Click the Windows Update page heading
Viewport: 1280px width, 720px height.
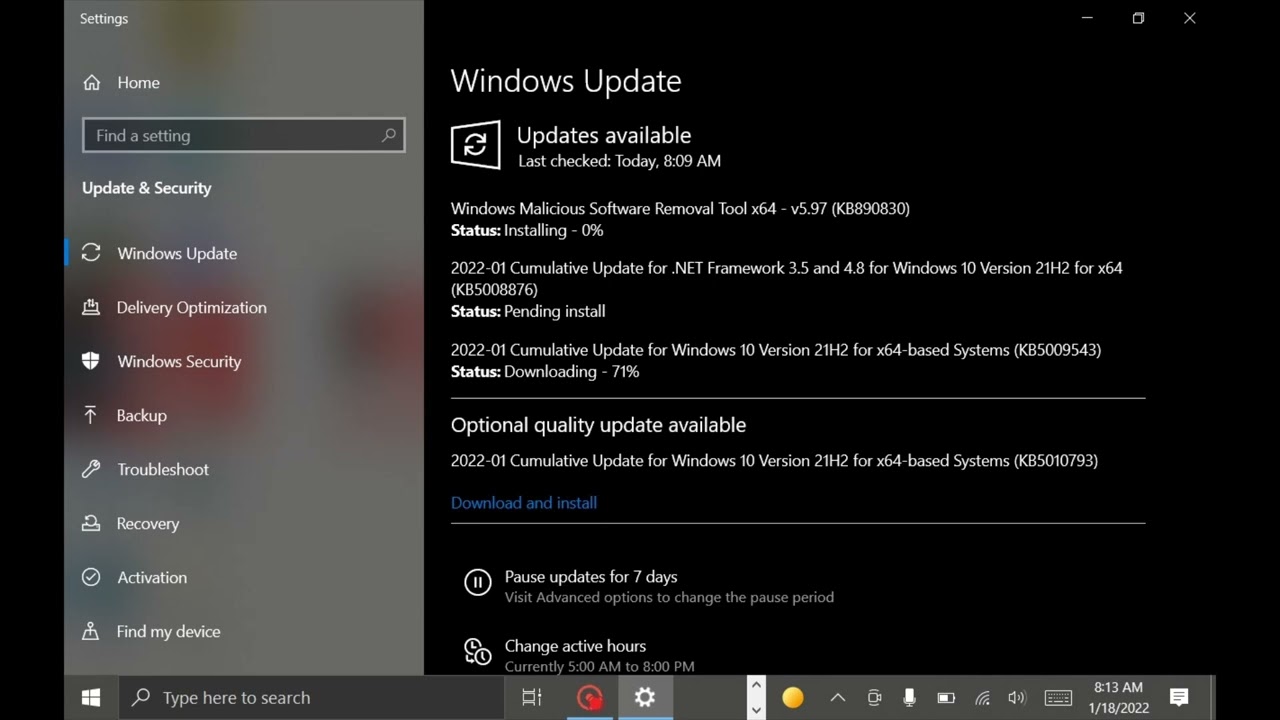tap(566, 81)
